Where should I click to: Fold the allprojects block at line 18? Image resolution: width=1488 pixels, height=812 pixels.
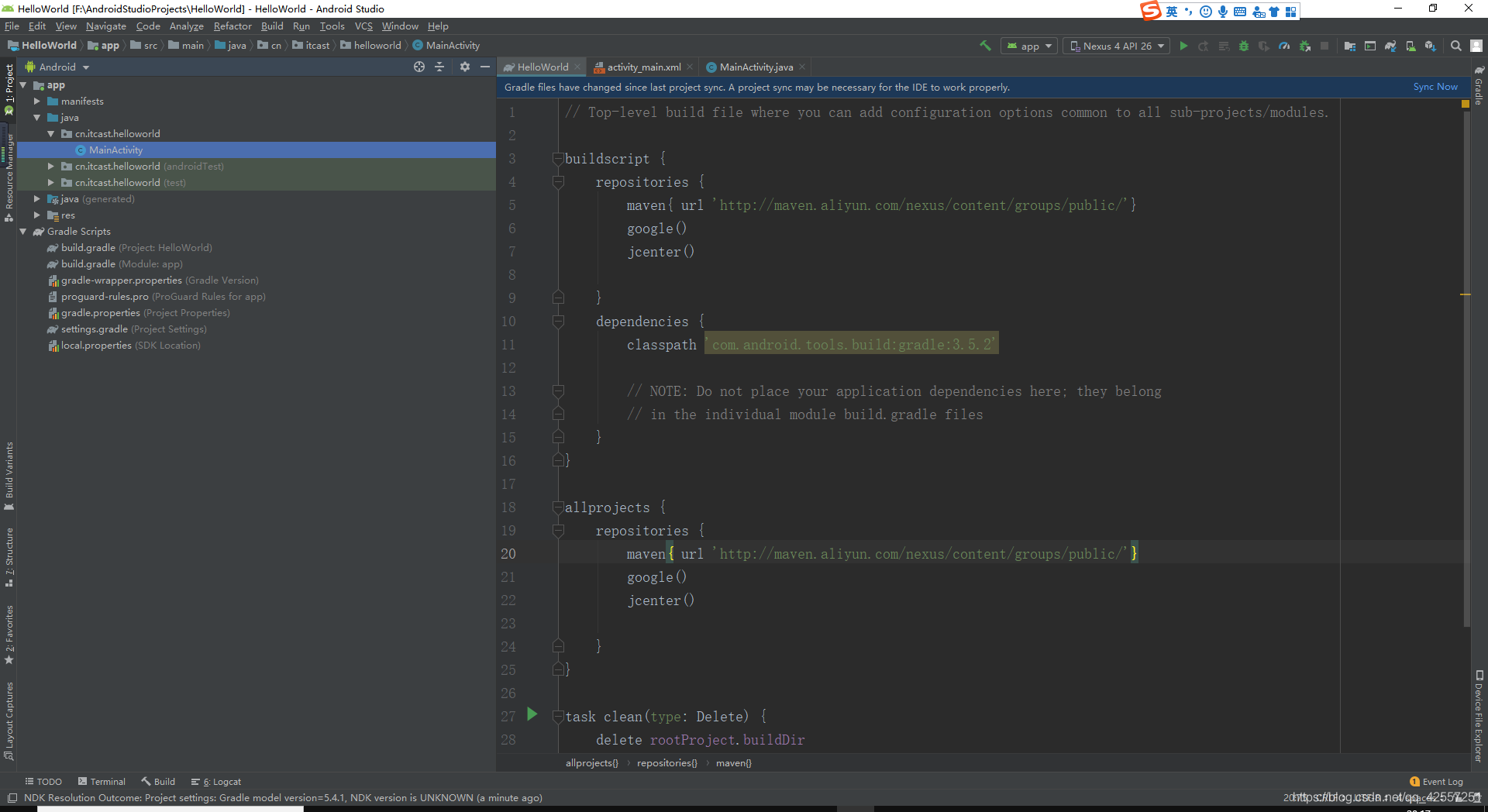click(x=558, y=507)
